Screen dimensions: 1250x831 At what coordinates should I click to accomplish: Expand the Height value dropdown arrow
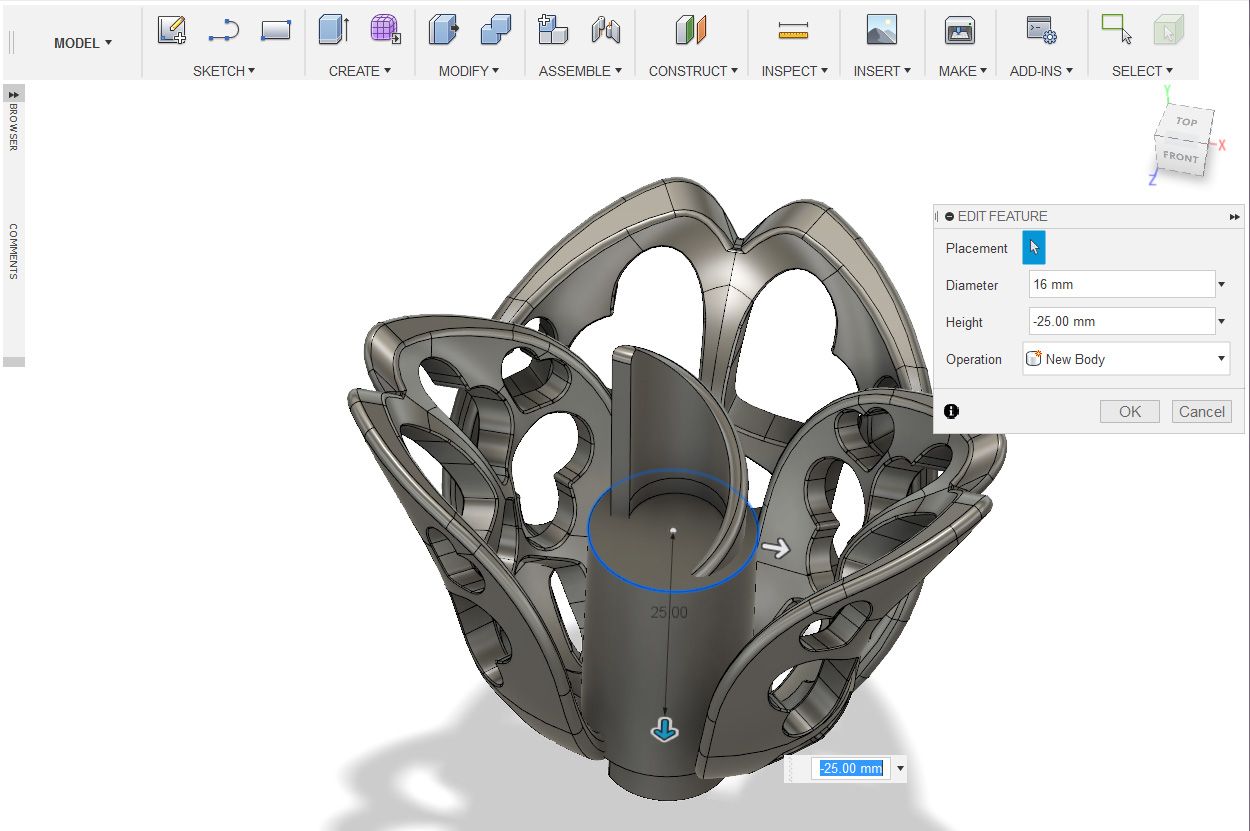(1220, 320)
